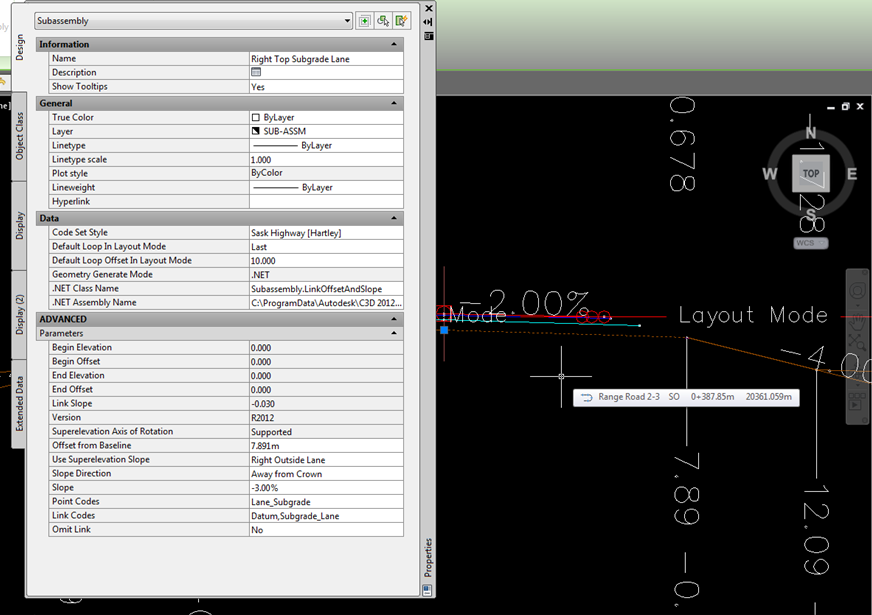This screenshot has width=872, height=615.
Task: Select the Pan tool on the navigation bar
Action: tap(855, 322)
